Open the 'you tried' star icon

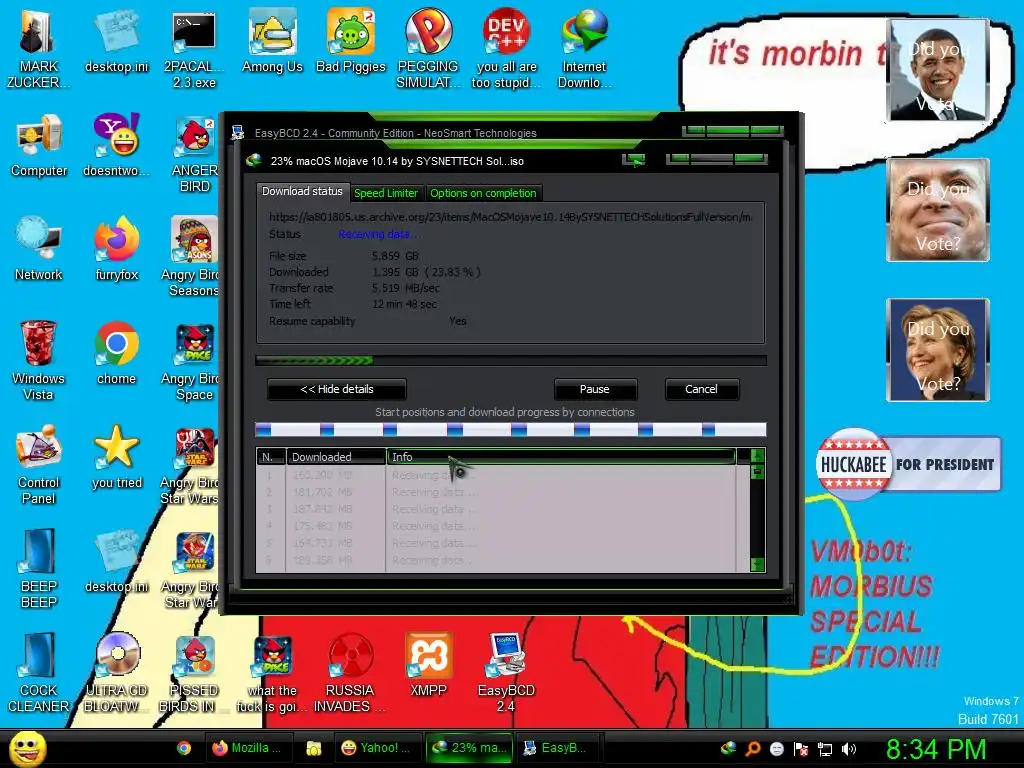coord(116,458)
